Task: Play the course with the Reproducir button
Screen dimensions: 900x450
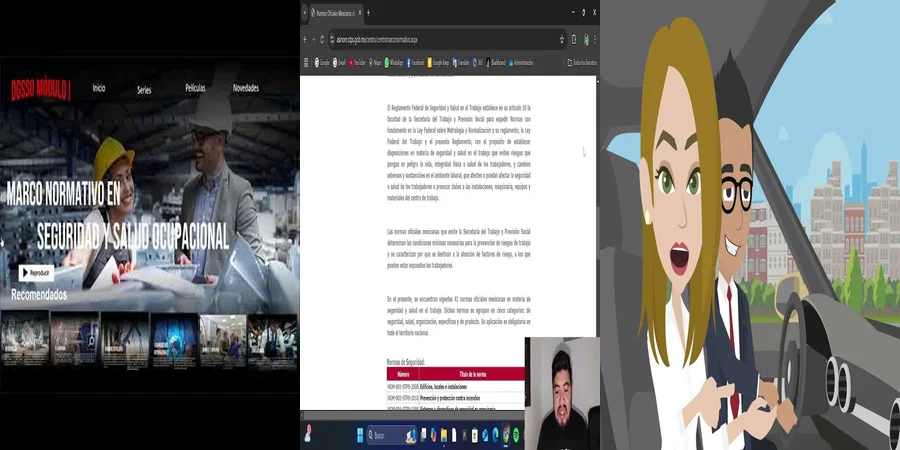Action: 36,273
